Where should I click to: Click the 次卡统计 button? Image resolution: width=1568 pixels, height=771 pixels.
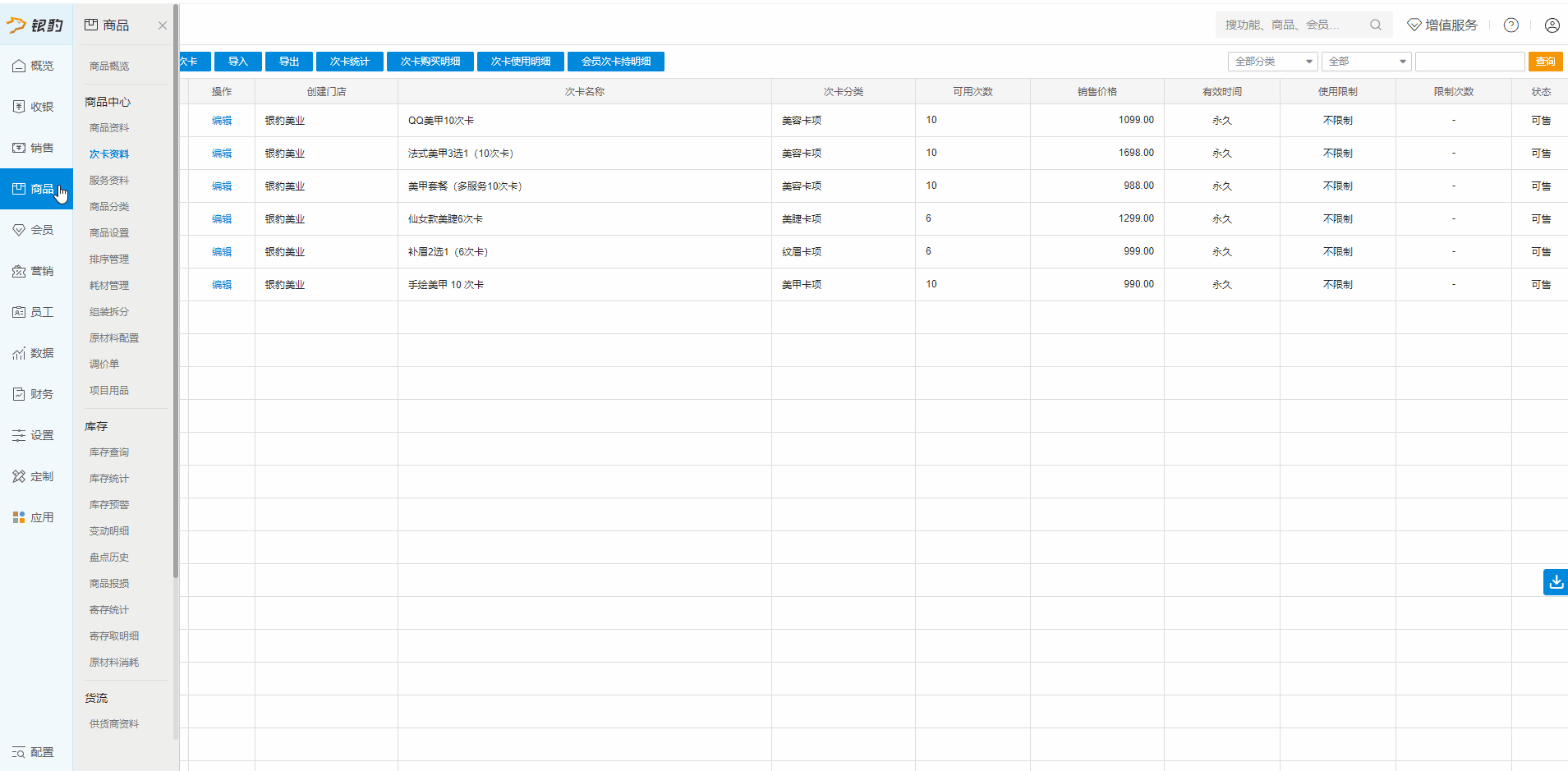point(349,62)
